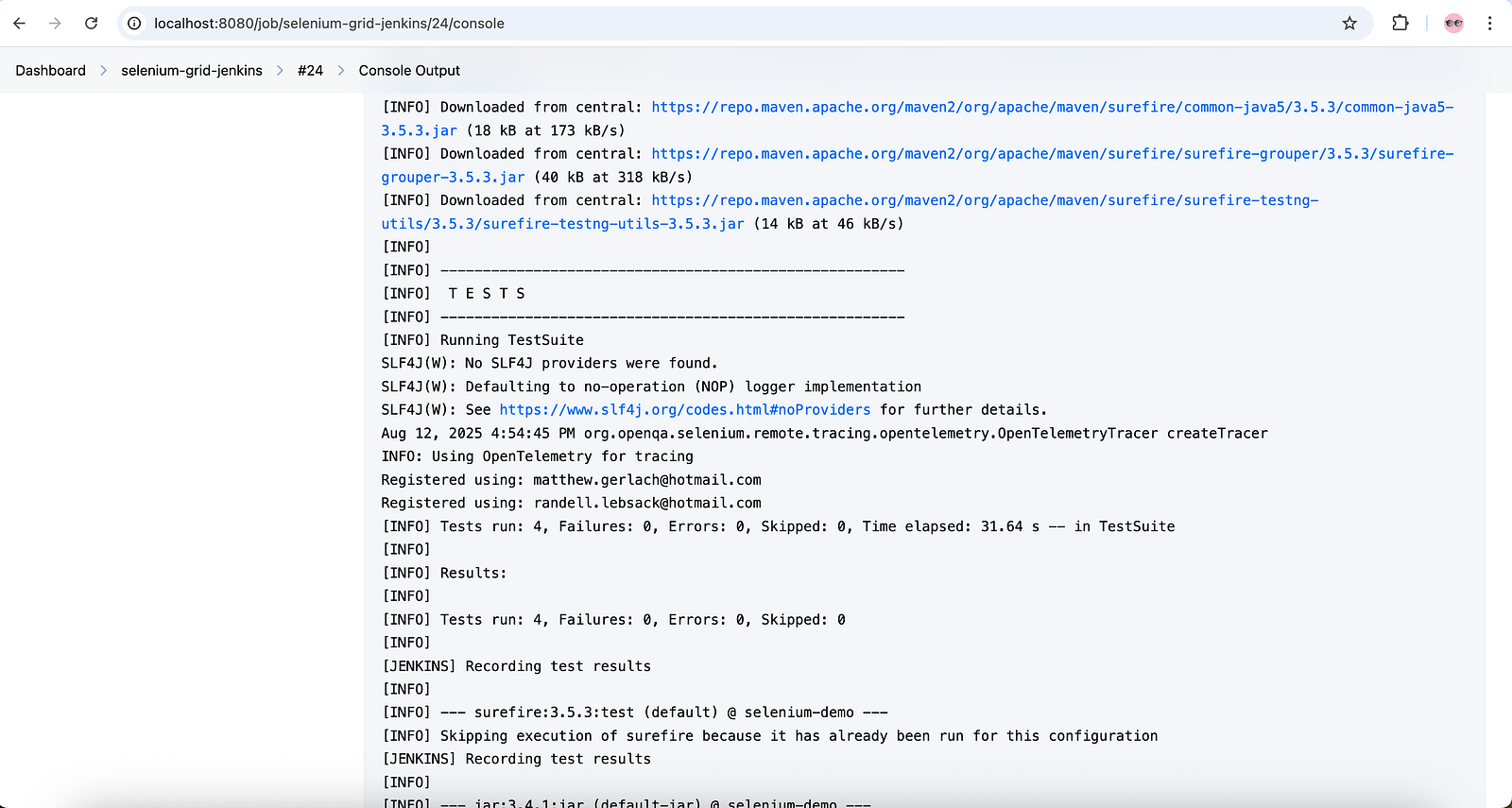This screenshot has width=1512, height=808.
Task: Expand chevron after selenium-grid-jenkins breadcrumb
Action: [280, 71]
